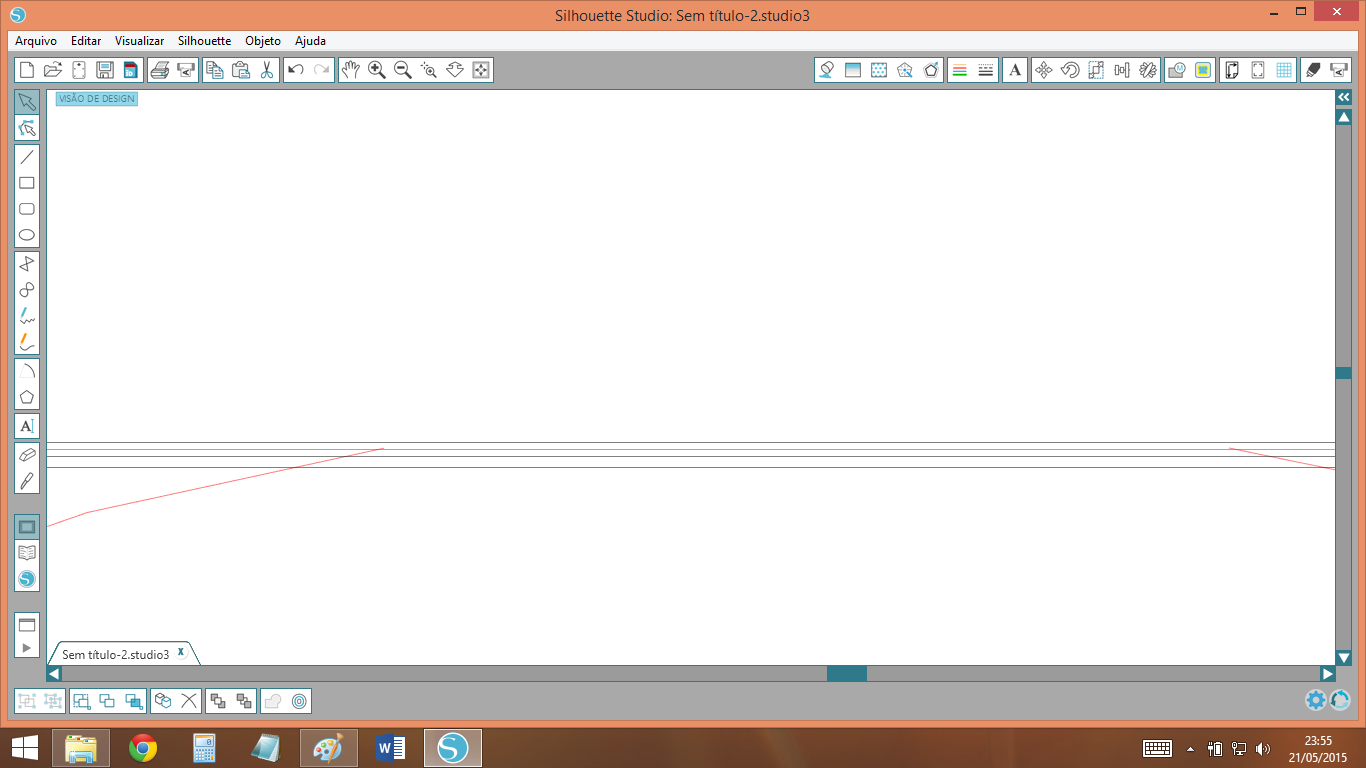
Task: Open the Rotate panel
Action: pyautogui.click(x=1070, y=70)
